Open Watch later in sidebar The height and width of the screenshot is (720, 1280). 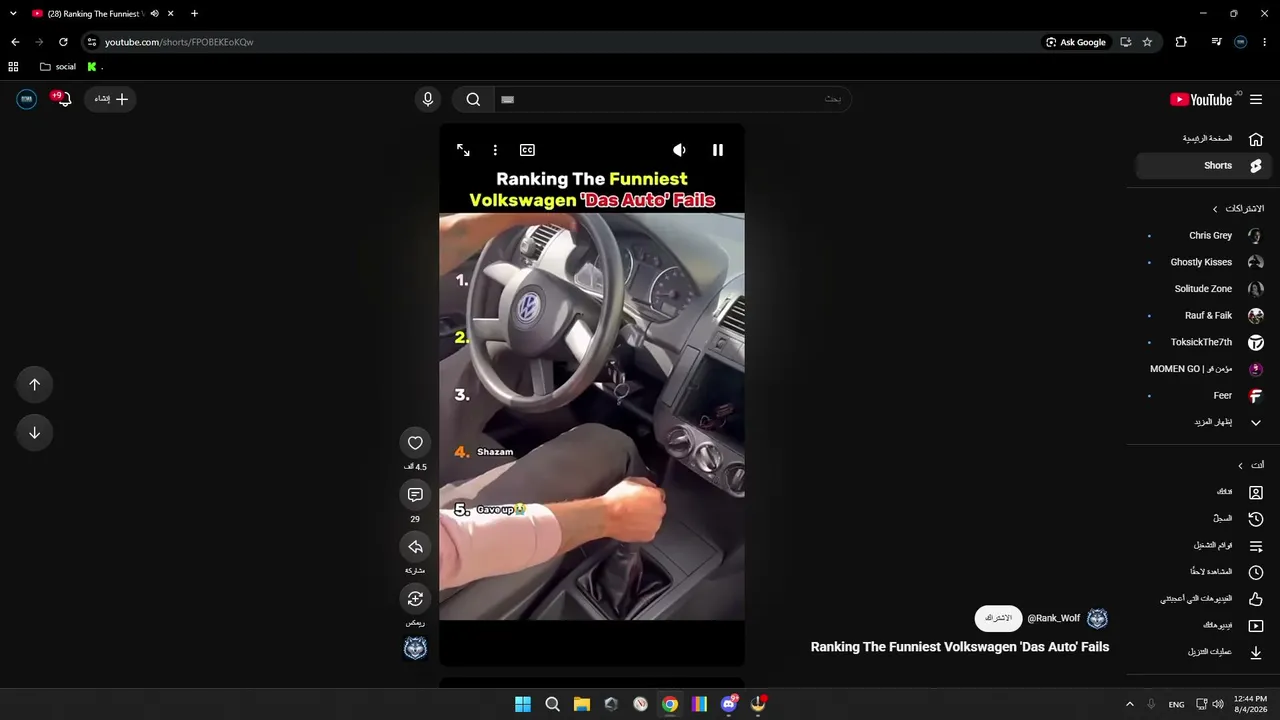[1204, 572]
